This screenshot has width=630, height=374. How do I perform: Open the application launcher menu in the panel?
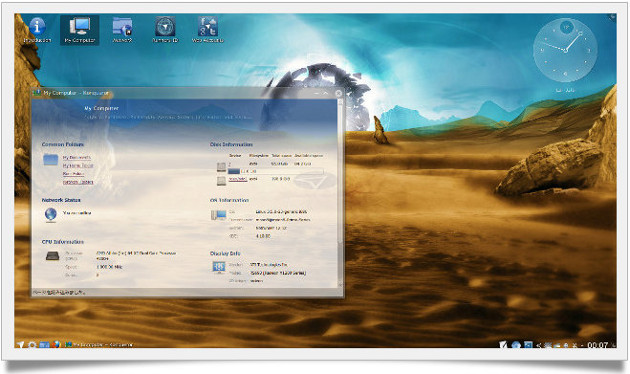(x=20, y=345)
